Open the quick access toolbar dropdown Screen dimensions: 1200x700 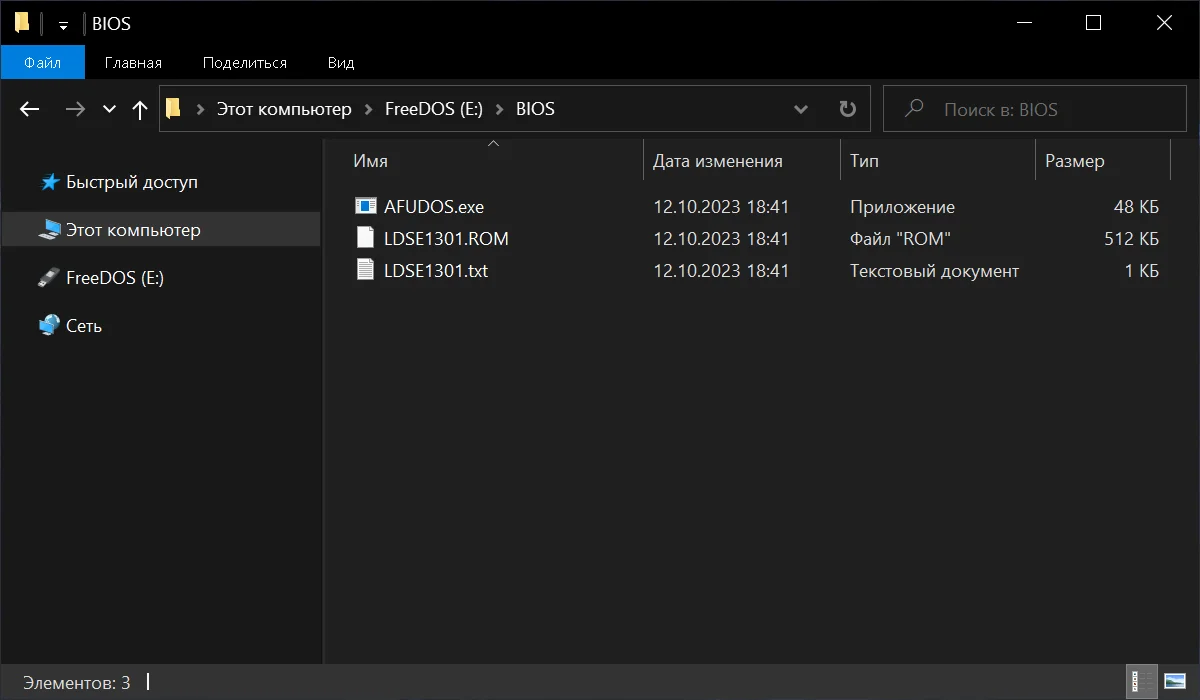(x=63, y=25)
